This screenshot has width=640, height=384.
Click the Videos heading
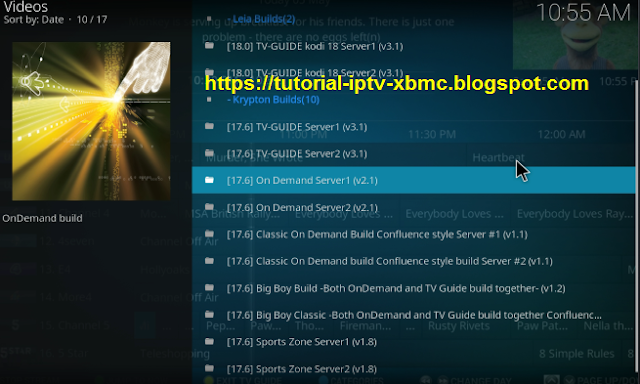click(x=26, y=7)
